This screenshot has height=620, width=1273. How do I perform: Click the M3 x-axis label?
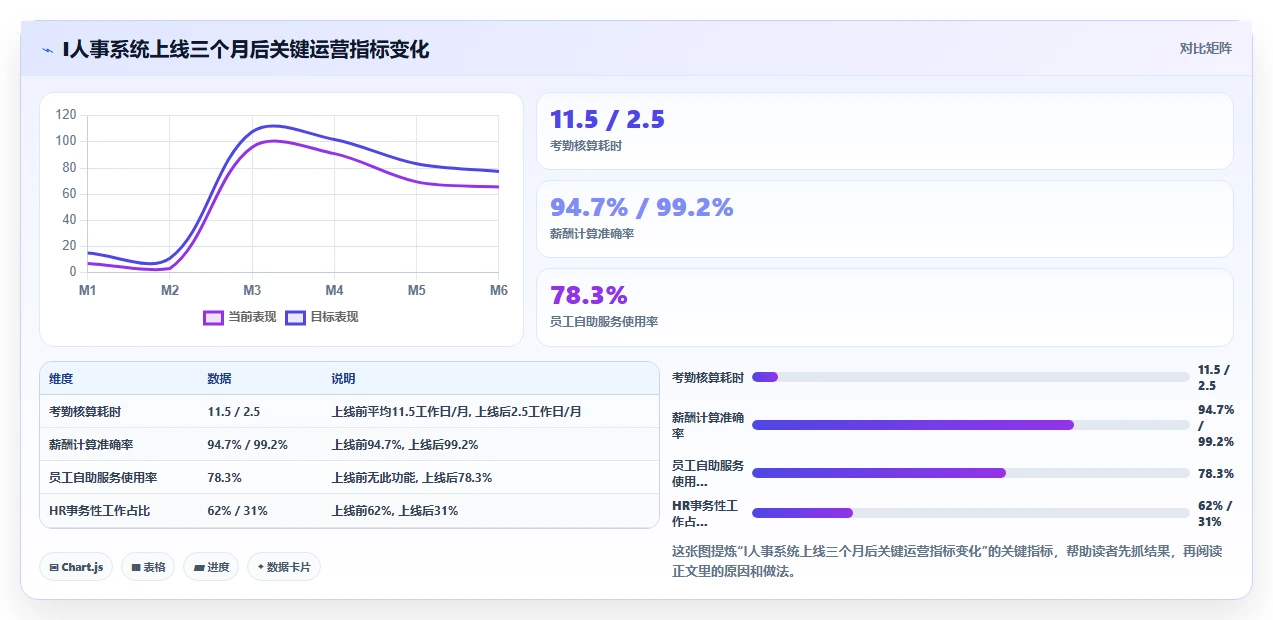252,290
